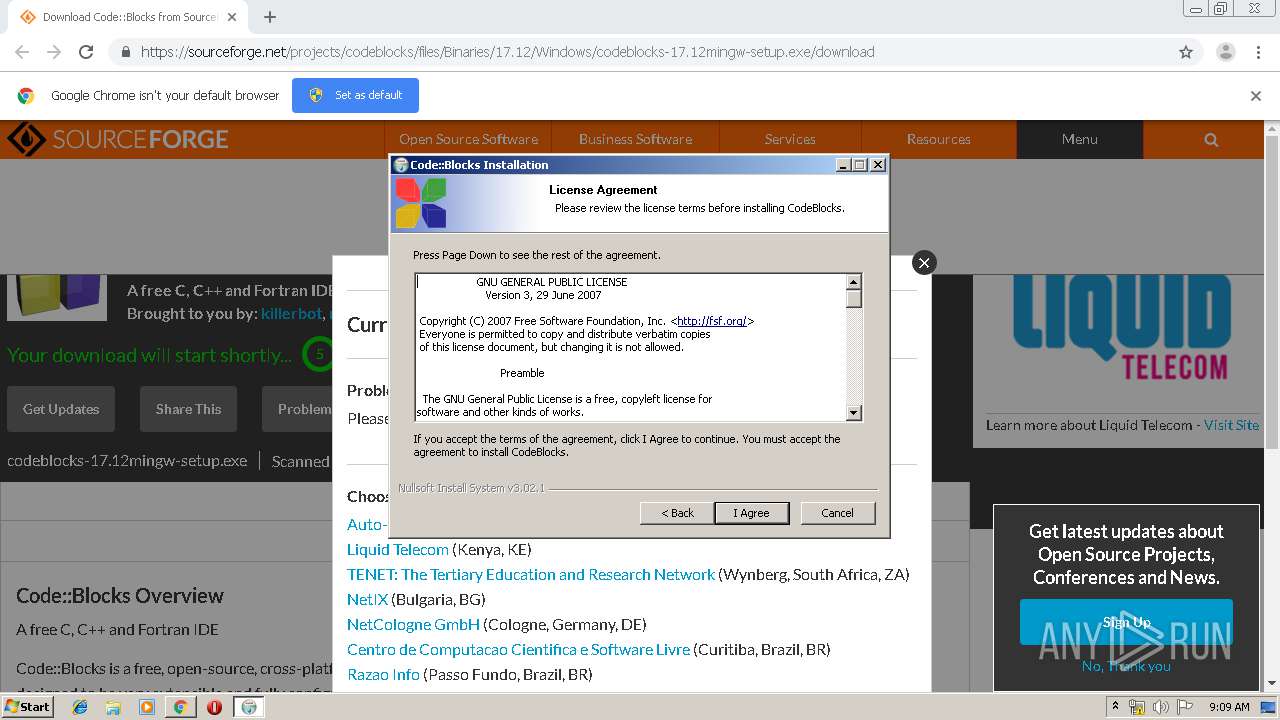Open the Services menu
The width and height of the screenshot is (1280, 720).
click(x=790, y=139)
